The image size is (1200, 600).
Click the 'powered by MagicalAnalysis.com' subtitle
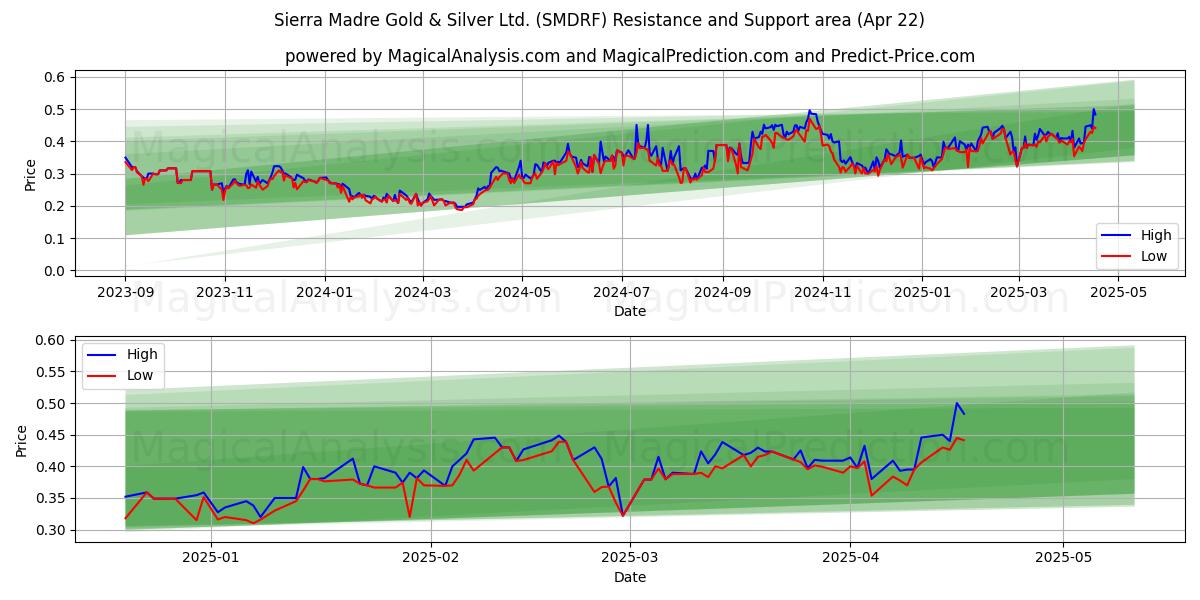click(629, 56)
